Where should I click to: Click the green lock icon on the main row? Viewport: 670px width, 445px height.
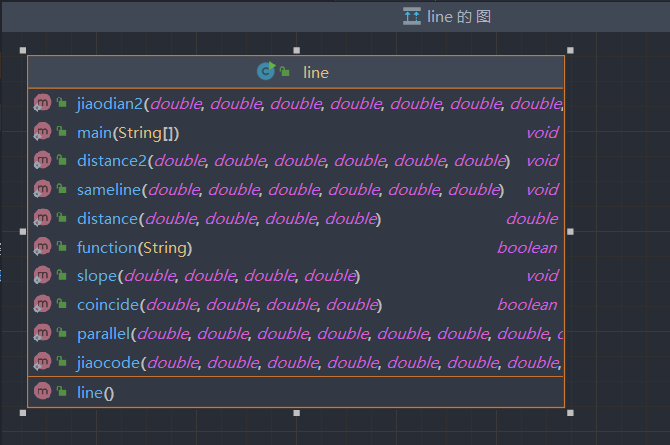tap(62, 131)
